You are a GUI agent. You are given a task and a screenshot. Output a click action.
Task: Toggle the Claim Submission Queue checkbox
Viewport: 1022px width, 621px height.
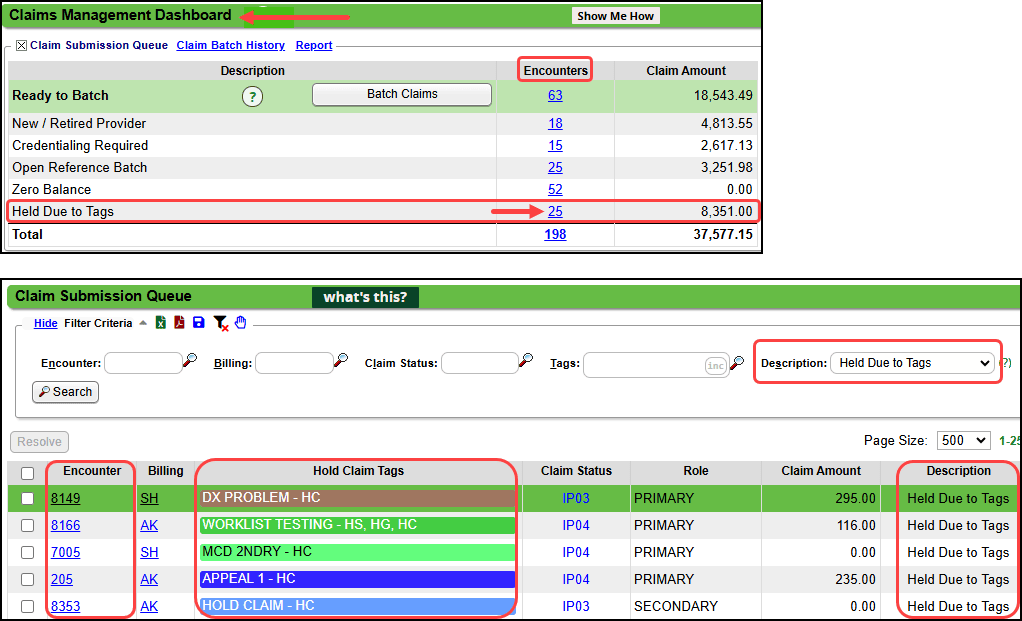click(21, 46)
